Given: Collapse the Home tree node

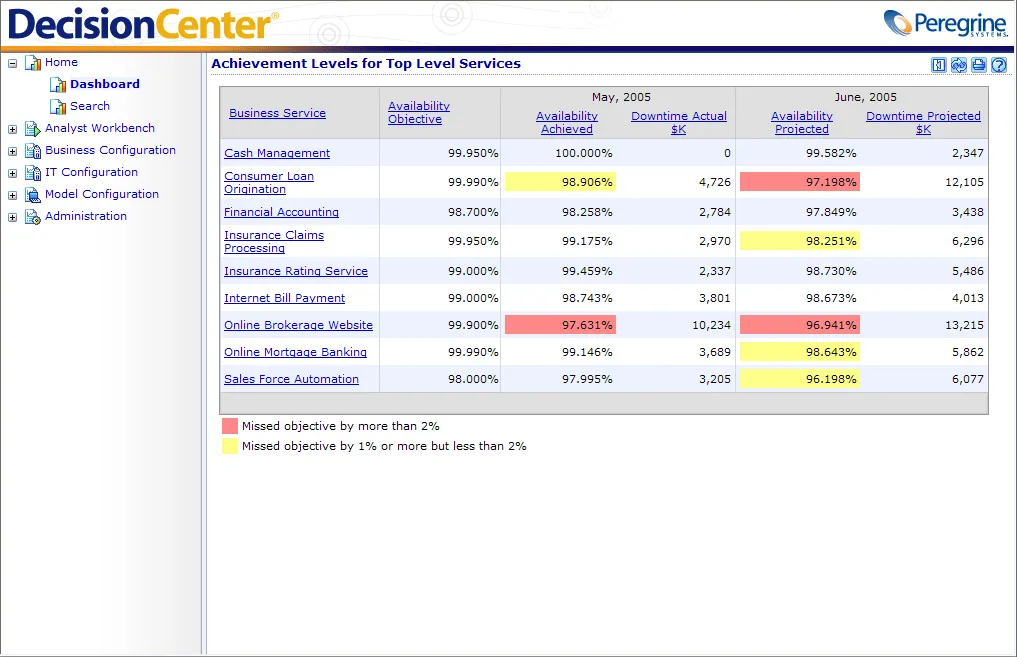Looking at the screenshot, I should point(12,64).
